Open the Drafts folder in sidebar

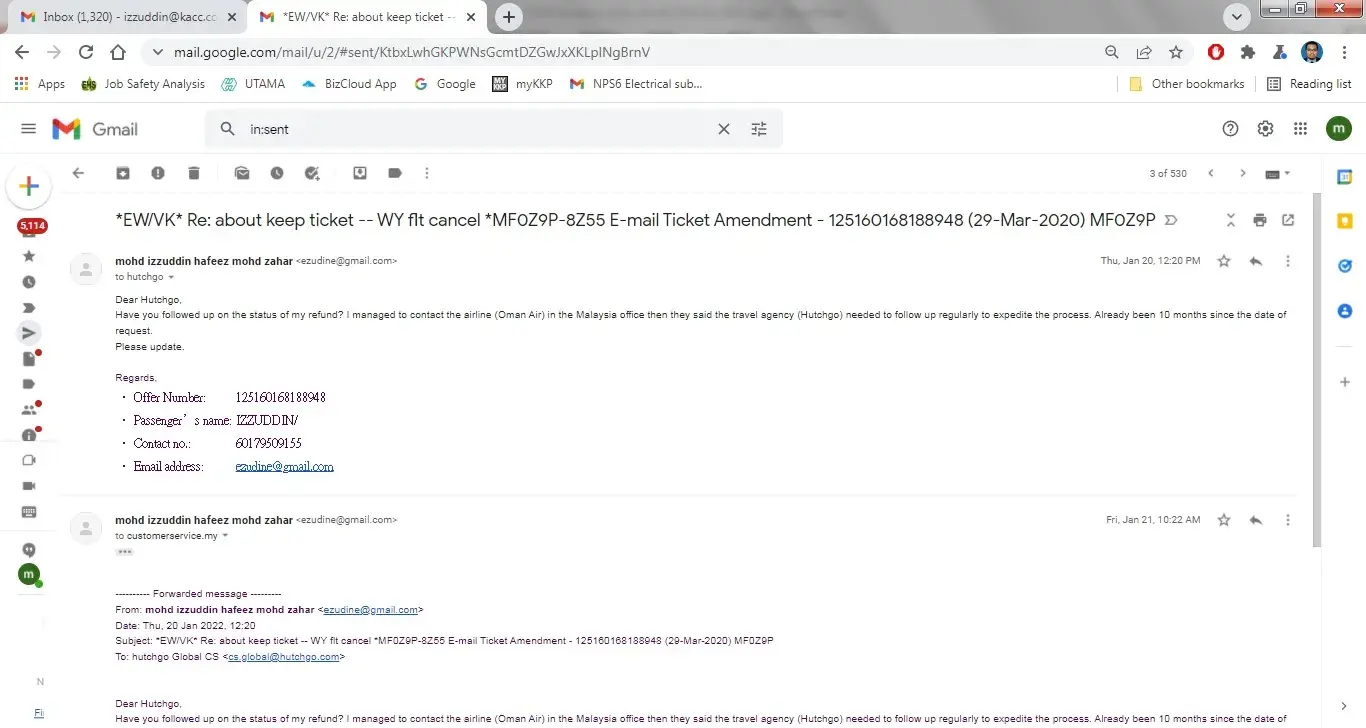click(x=29, y=358)
